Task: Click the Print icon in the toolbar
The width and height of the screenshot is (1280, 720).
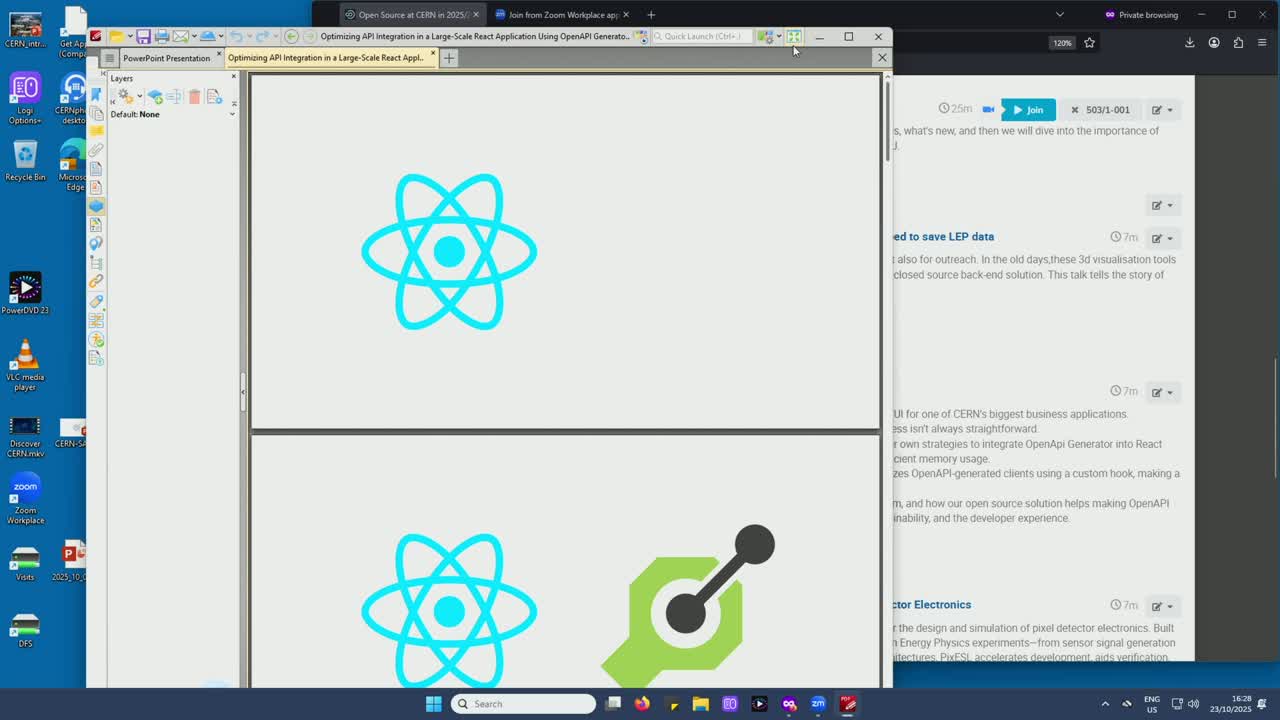Action: tap(161, 37)
